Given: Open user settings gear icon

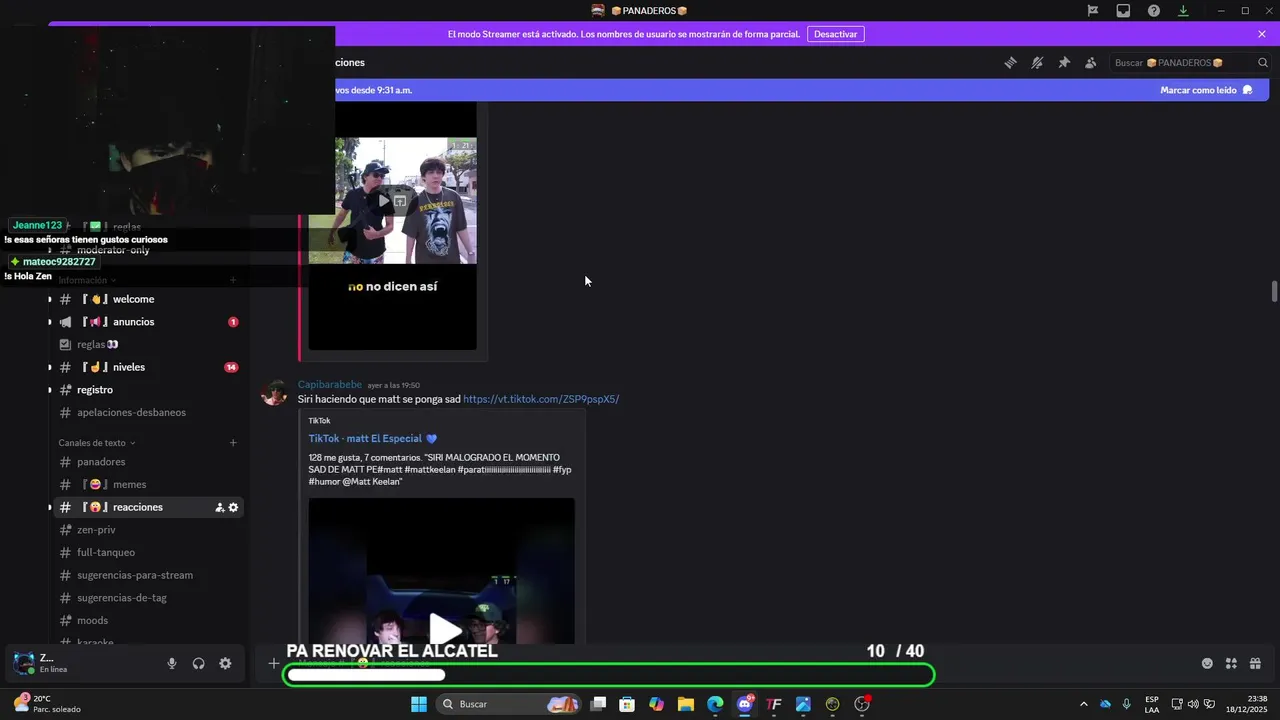Looking at the screenshot, I should 225,663.
